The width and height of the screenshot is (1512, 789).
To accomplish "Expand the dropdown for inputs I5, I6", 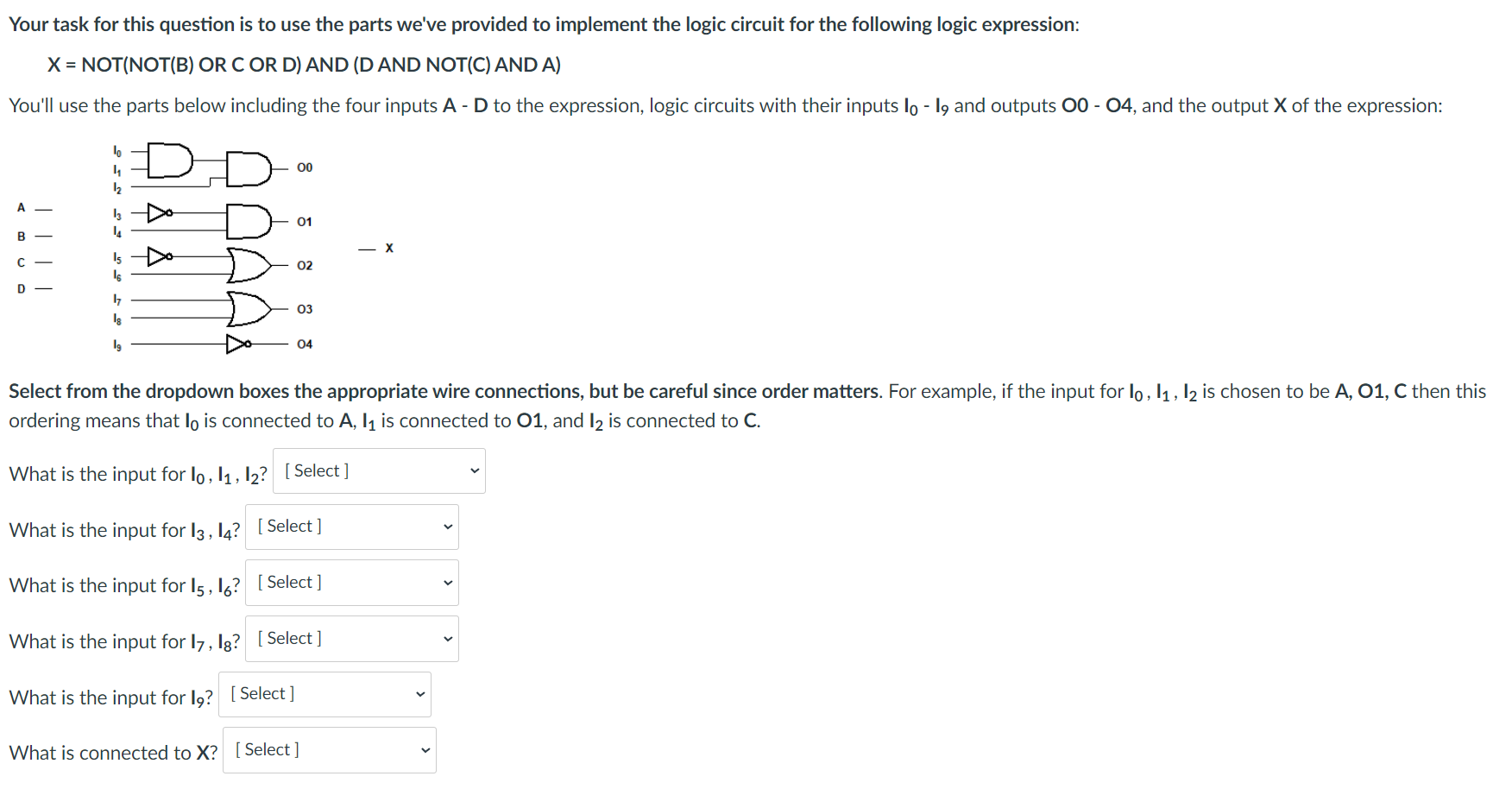I will click(351, 582).
